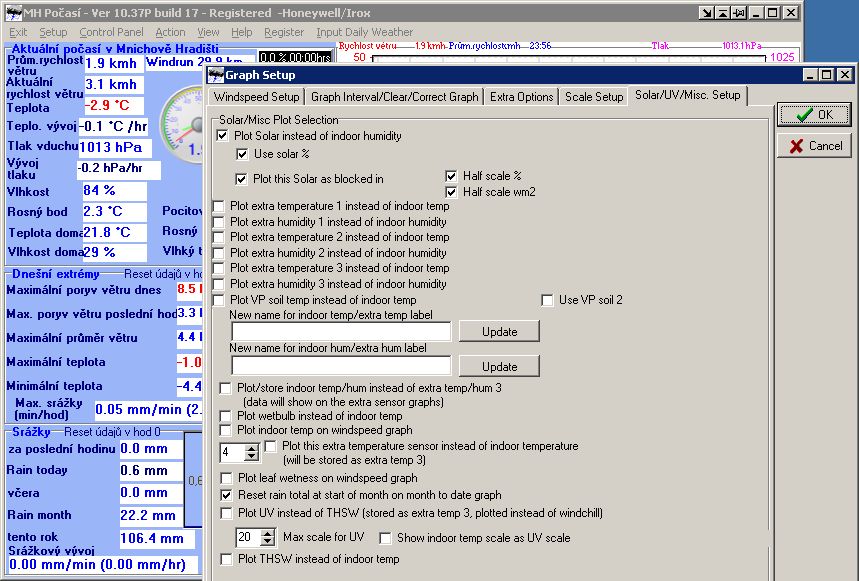The height and width of the screenshot is (581, 859).
Task: Minimize the Graph Setup dialog
Action: point(810,74)
